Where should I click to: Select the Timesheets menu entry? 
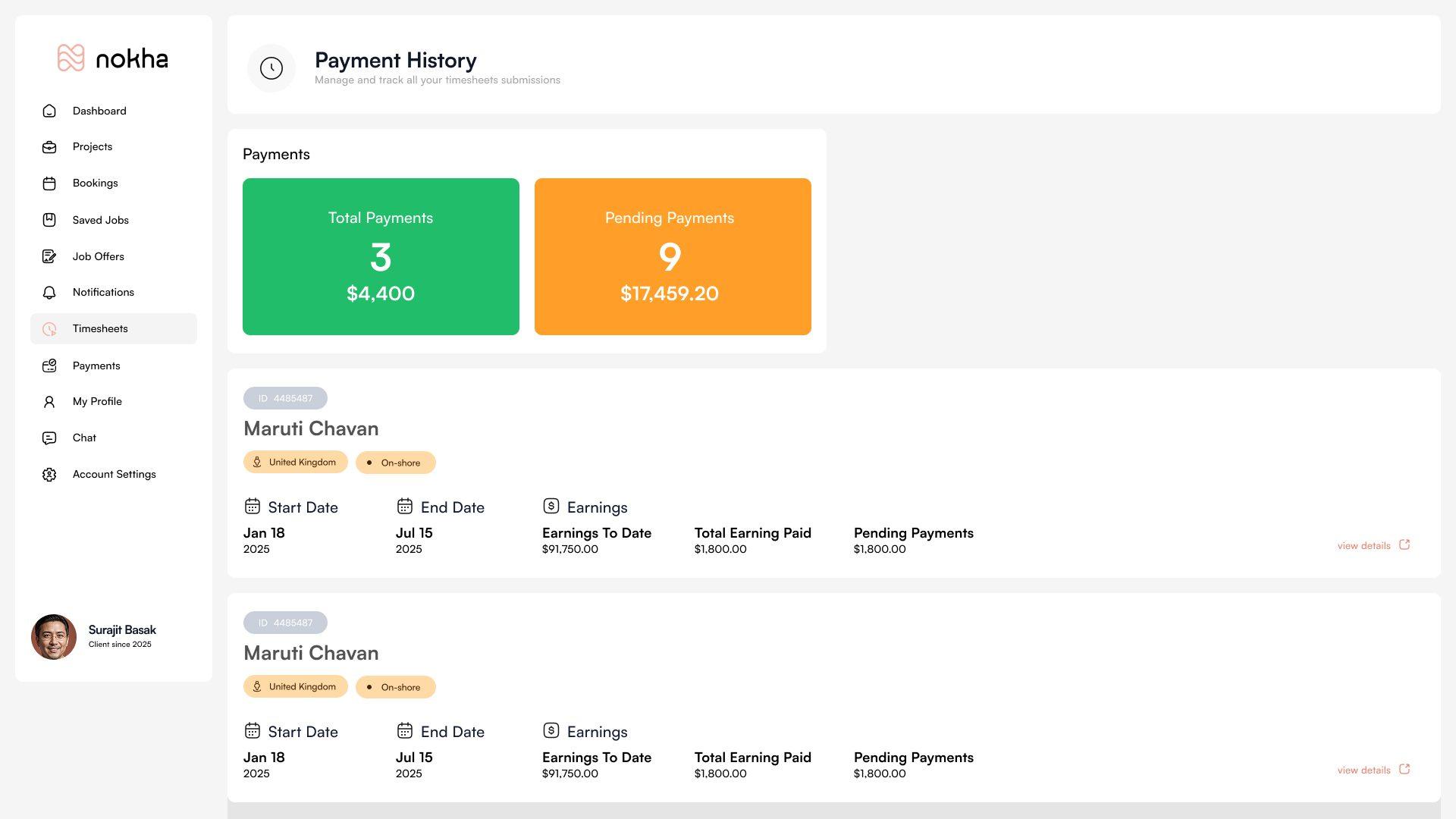tap(99, 328)
